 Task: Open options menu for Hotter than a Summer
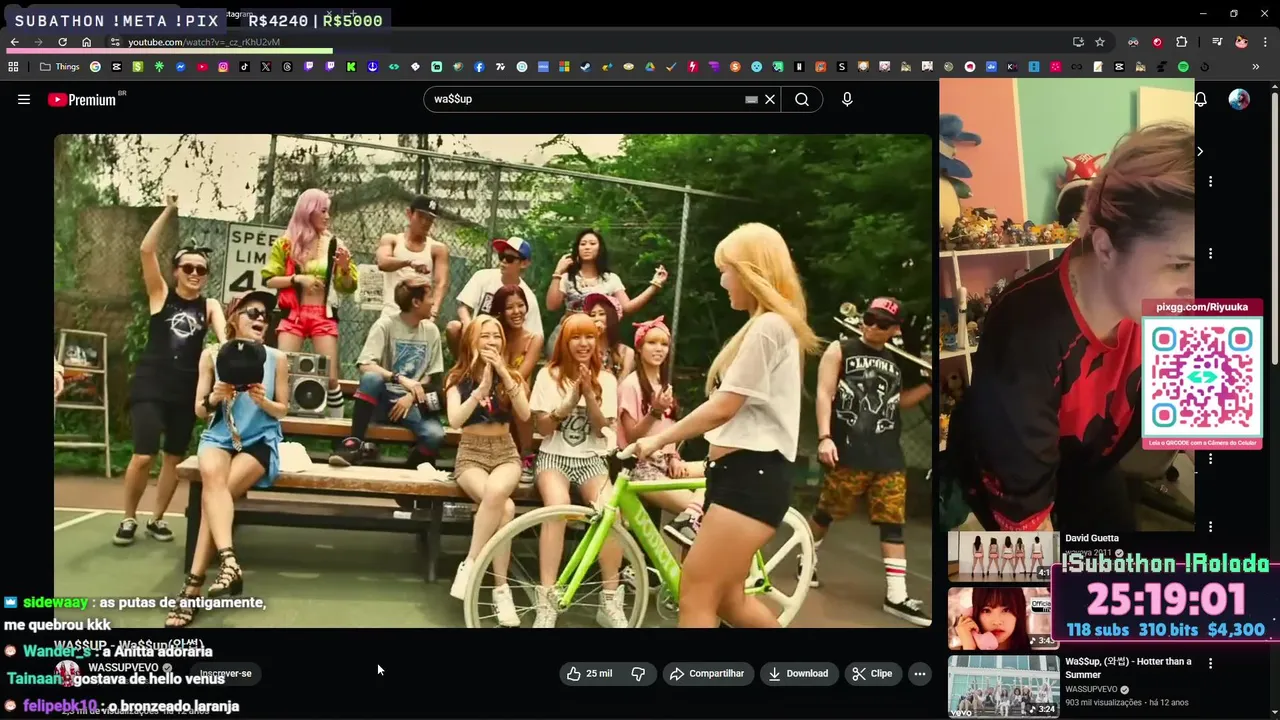[1210, 663]
